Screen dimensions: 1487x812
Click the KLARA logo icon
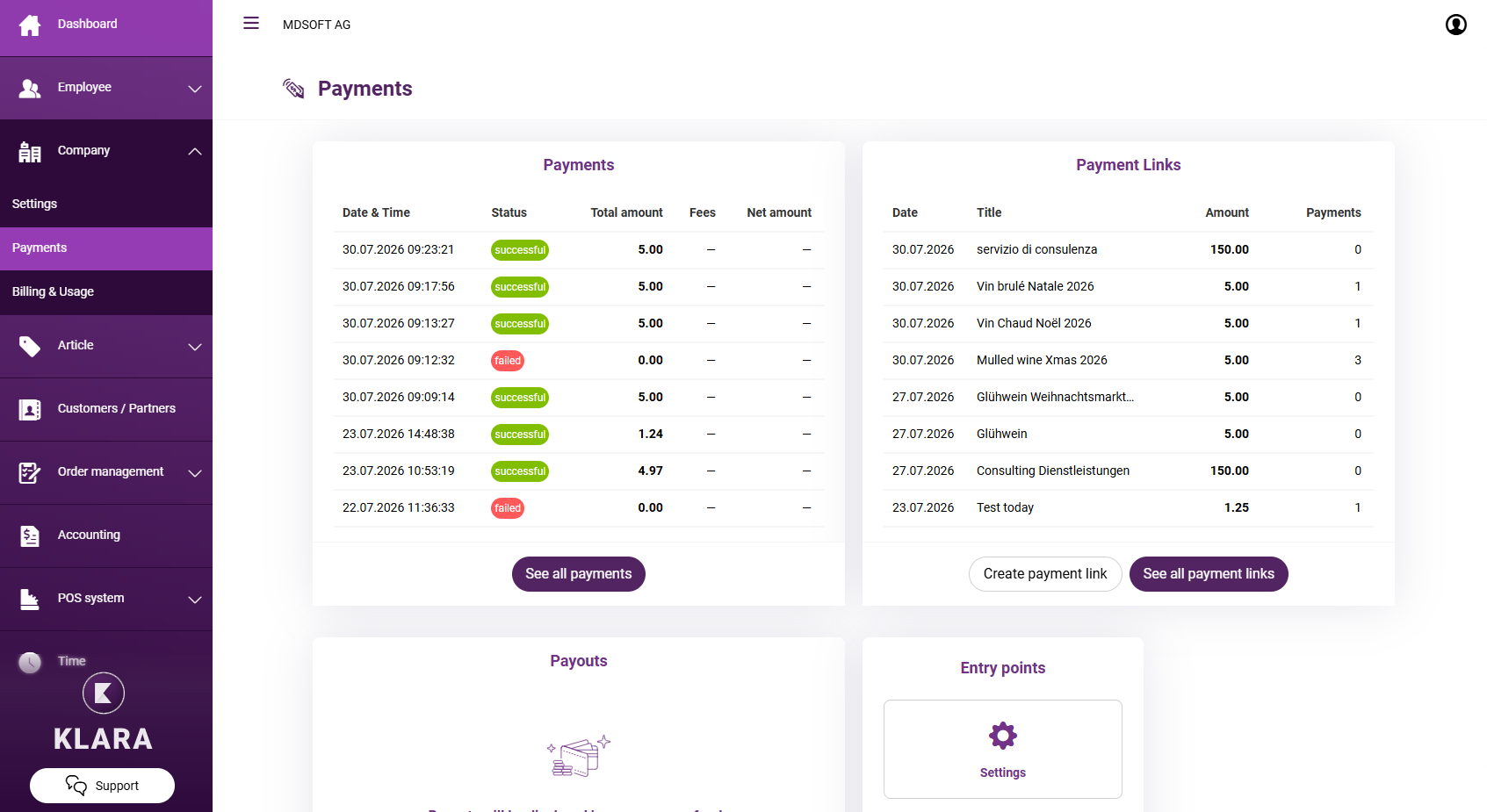tap(104, 693)
